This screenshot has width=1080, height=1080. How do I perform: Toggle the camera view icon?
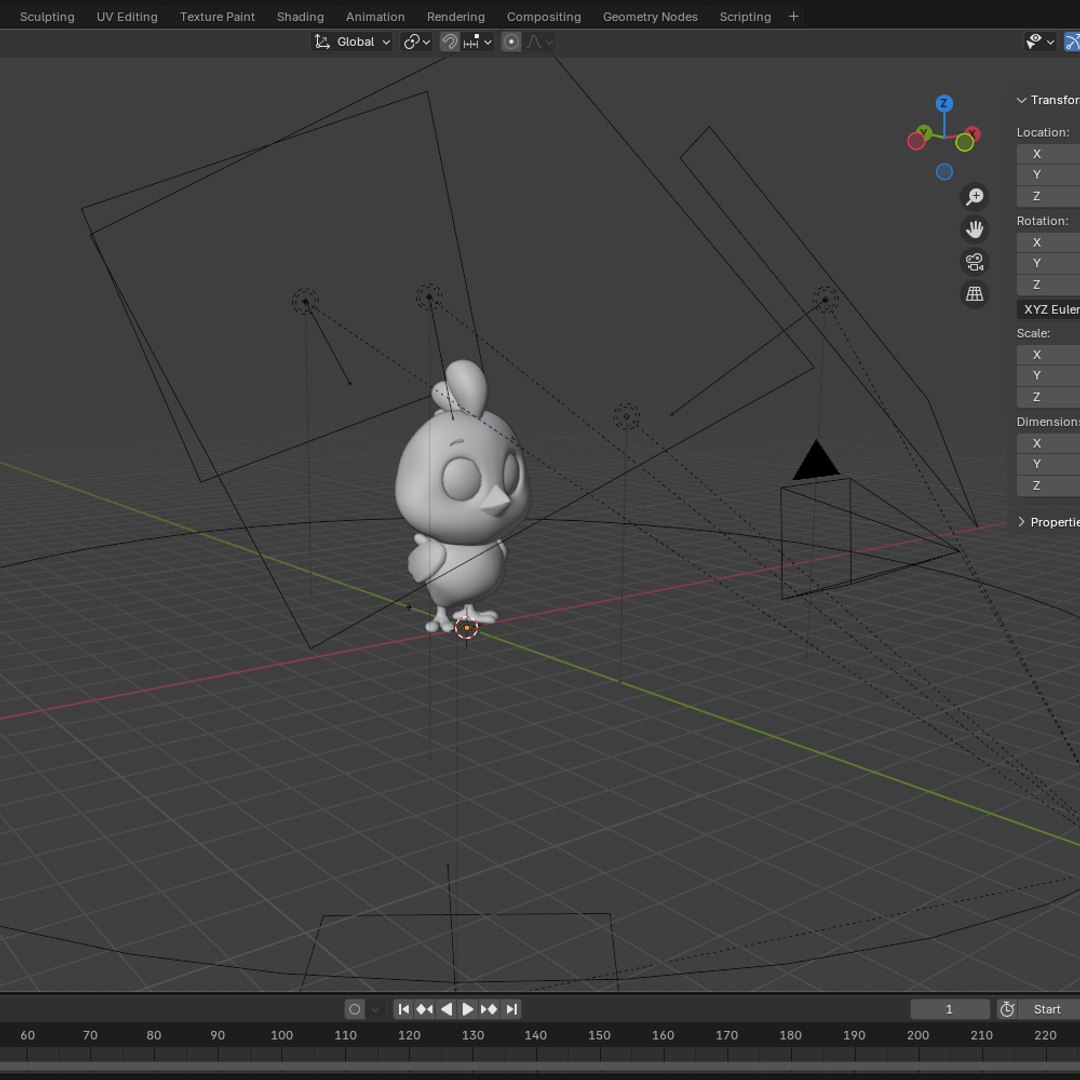(x=975, y=262)
